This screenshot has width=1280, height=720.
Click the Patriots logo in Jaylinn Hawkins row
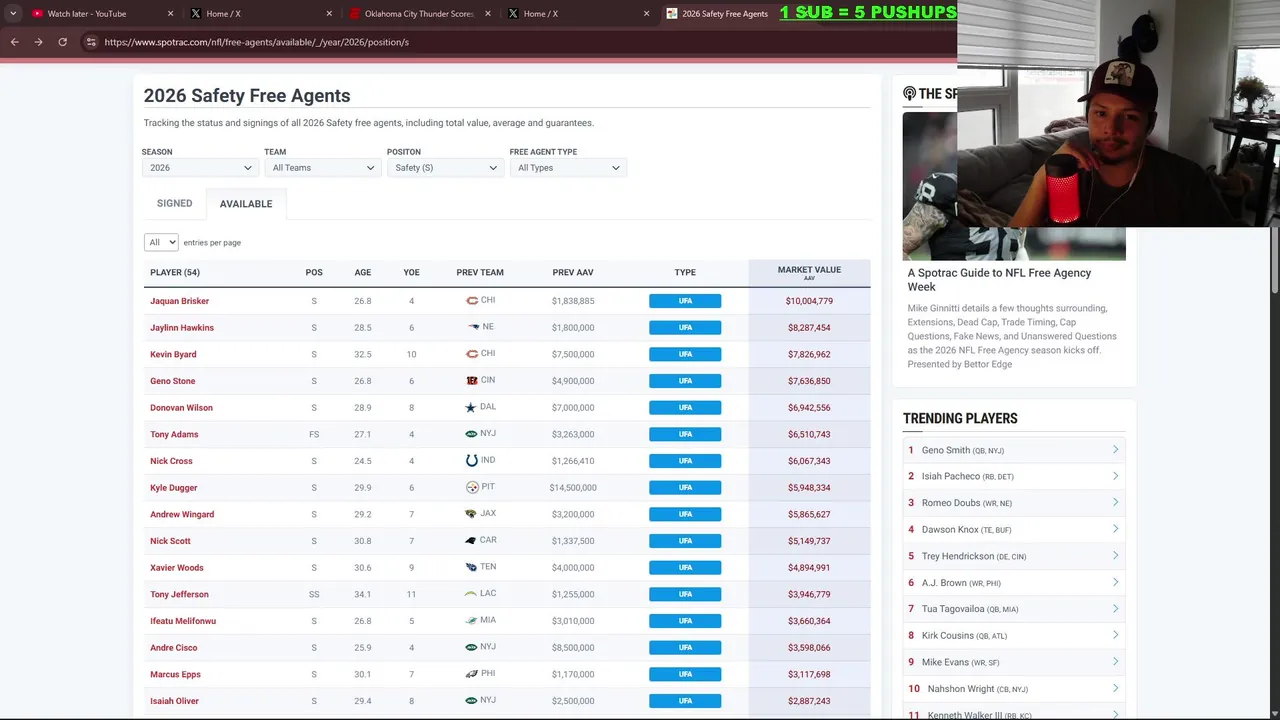click(x=472, y=327)
